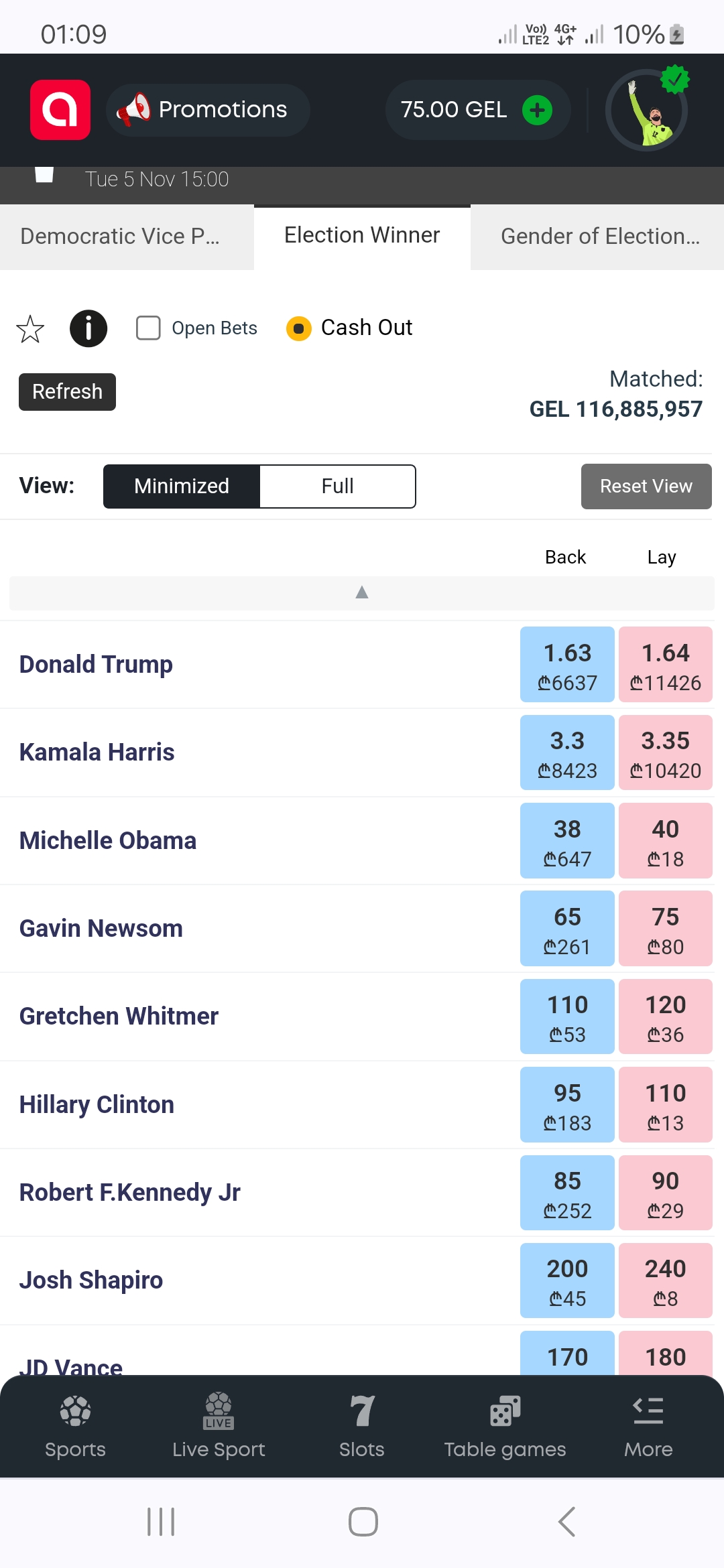The height and width of the screenshot is (1568, 724).
Task: Tap the red app logo icon
Action: [x=60, y=110]
